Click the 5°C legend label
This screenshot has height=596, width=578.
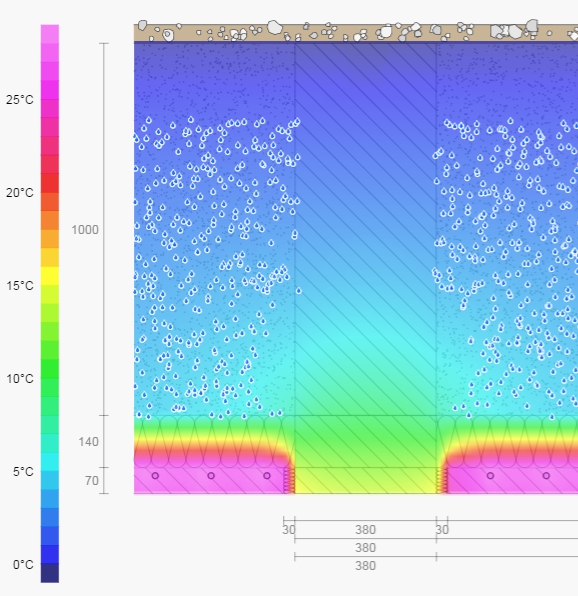point(23,472)
